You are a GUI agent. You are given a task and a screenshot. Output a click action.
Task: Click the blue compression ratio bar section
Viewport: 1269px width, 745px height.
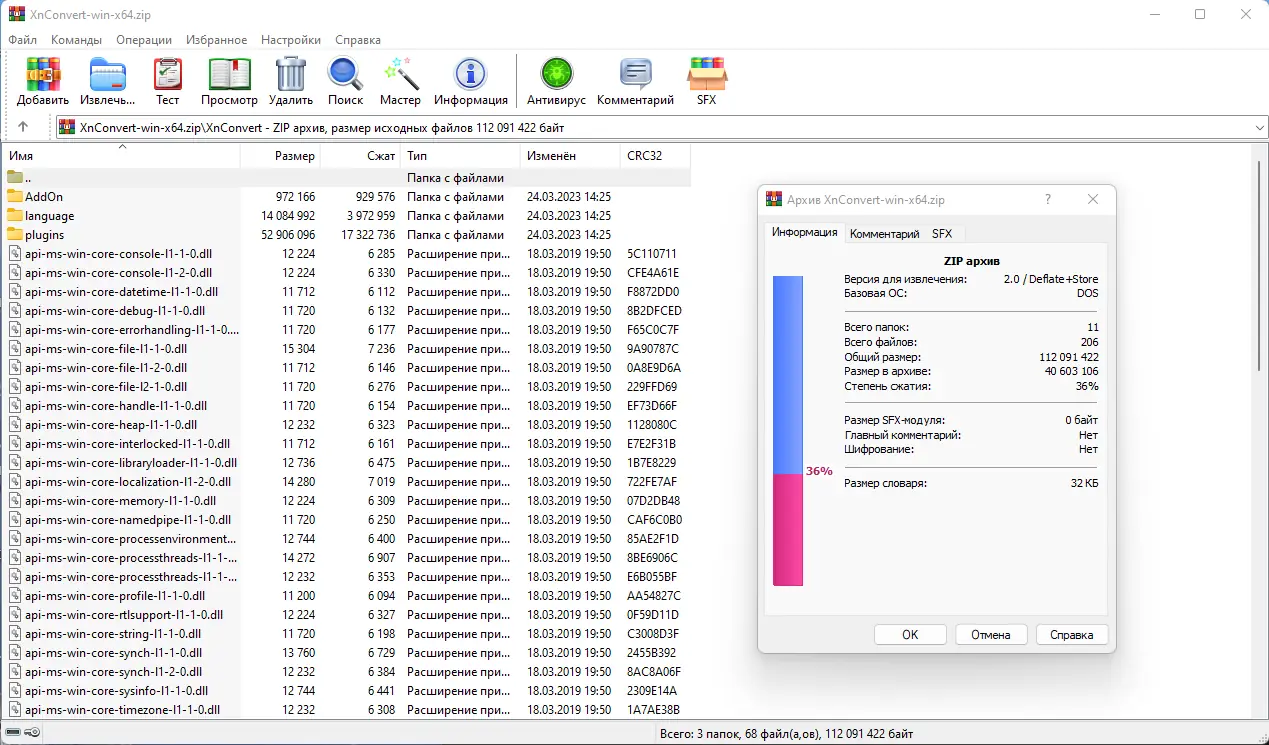click(x=788, y=375)
